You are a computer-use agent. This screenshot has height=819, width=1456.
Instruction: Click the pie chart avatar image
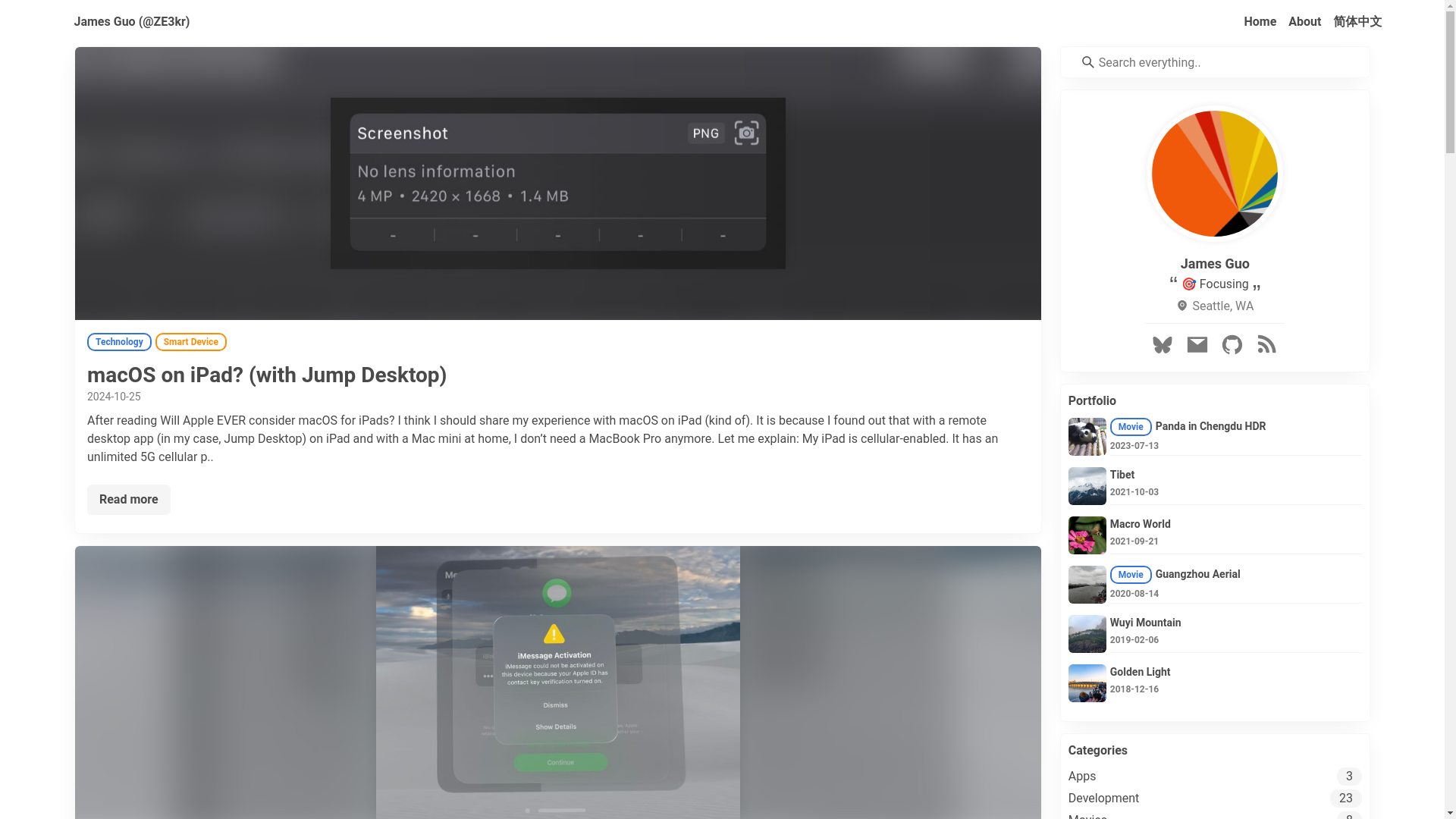1214,174
